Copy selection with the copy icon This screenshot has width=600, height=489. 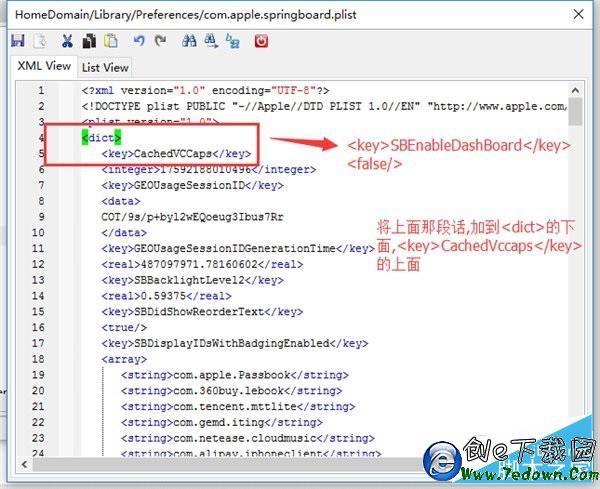(x=89, y=41)
